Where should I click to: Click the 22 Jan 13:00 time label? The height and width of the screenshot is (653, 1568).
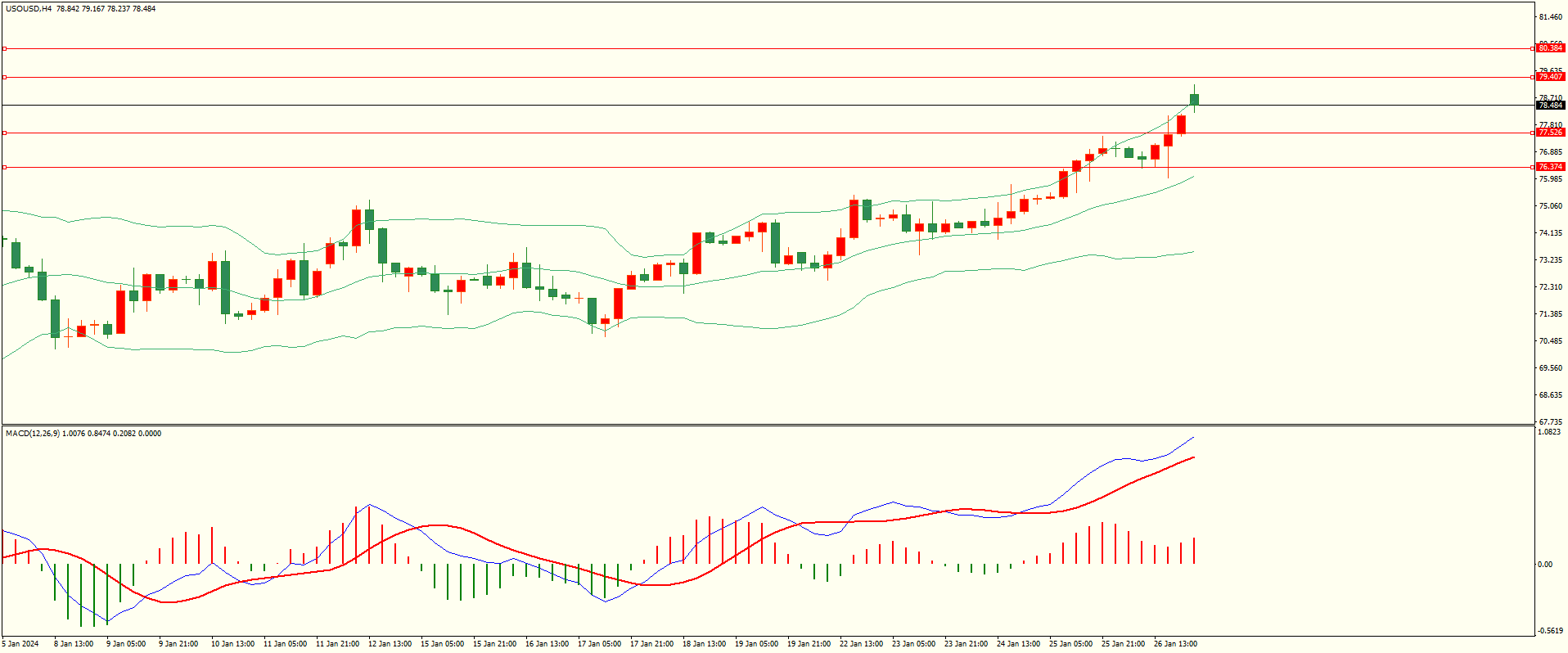[x=861, y=644]
